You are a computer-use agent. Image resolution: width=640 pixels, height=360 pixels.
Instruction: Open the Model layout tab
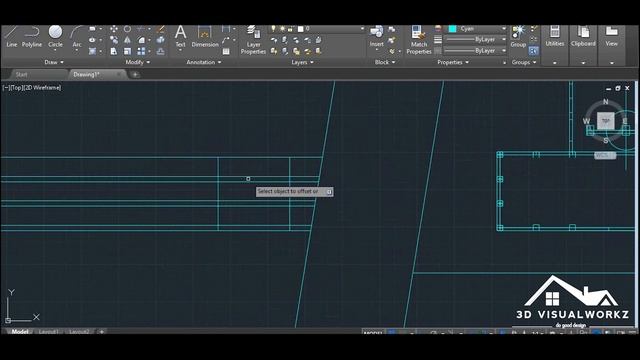20,332
